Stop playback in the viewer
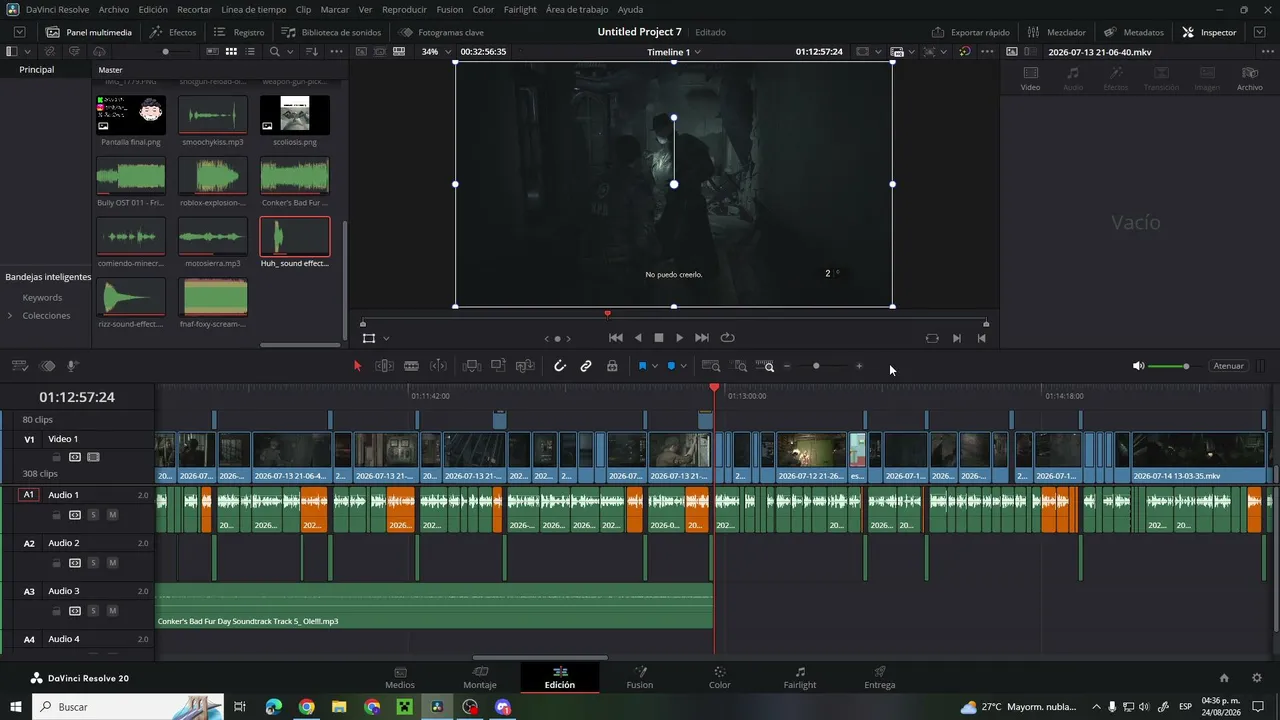This screenshot has height=720, width=1280. 659,338
